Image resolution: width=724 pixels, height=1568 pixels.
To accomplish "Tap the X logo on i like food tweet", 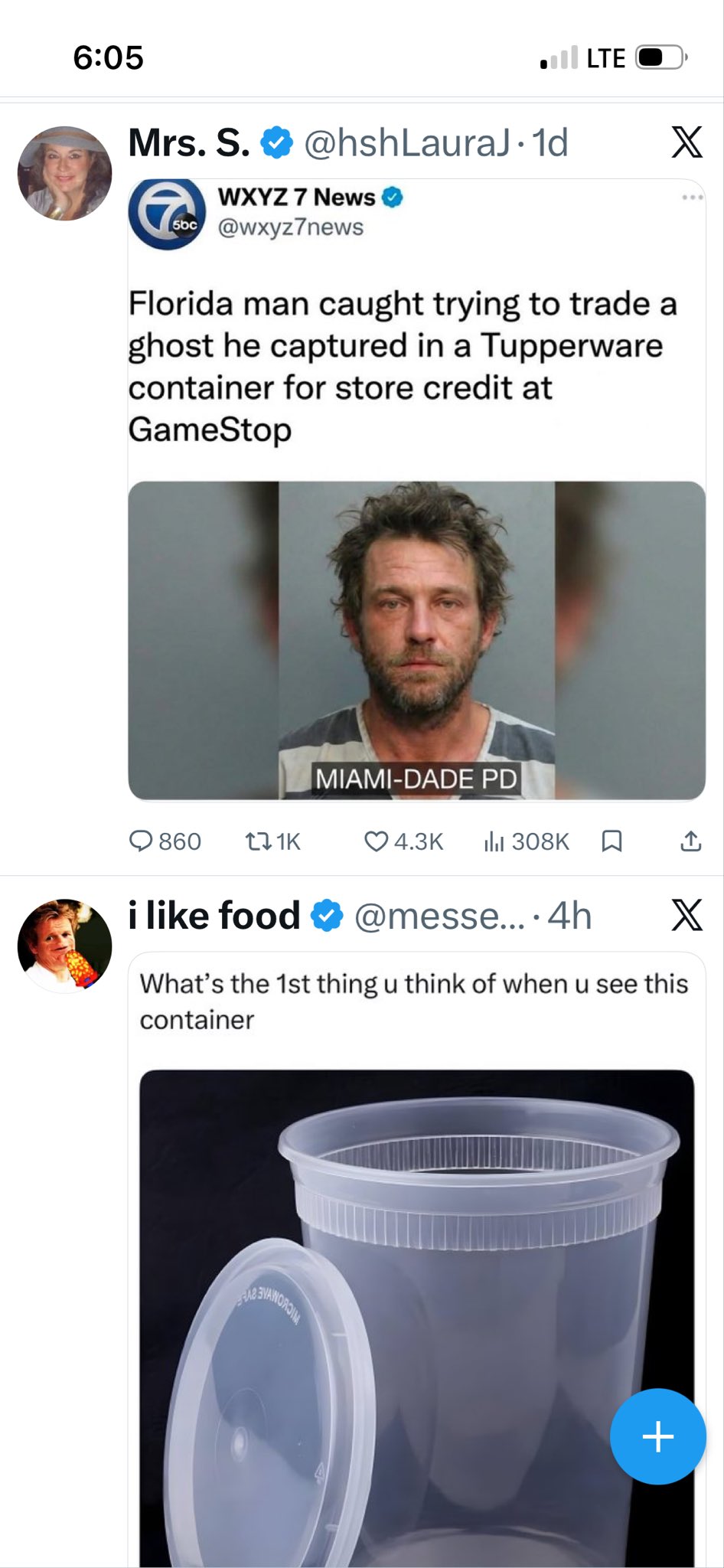I will pos(686,916).
